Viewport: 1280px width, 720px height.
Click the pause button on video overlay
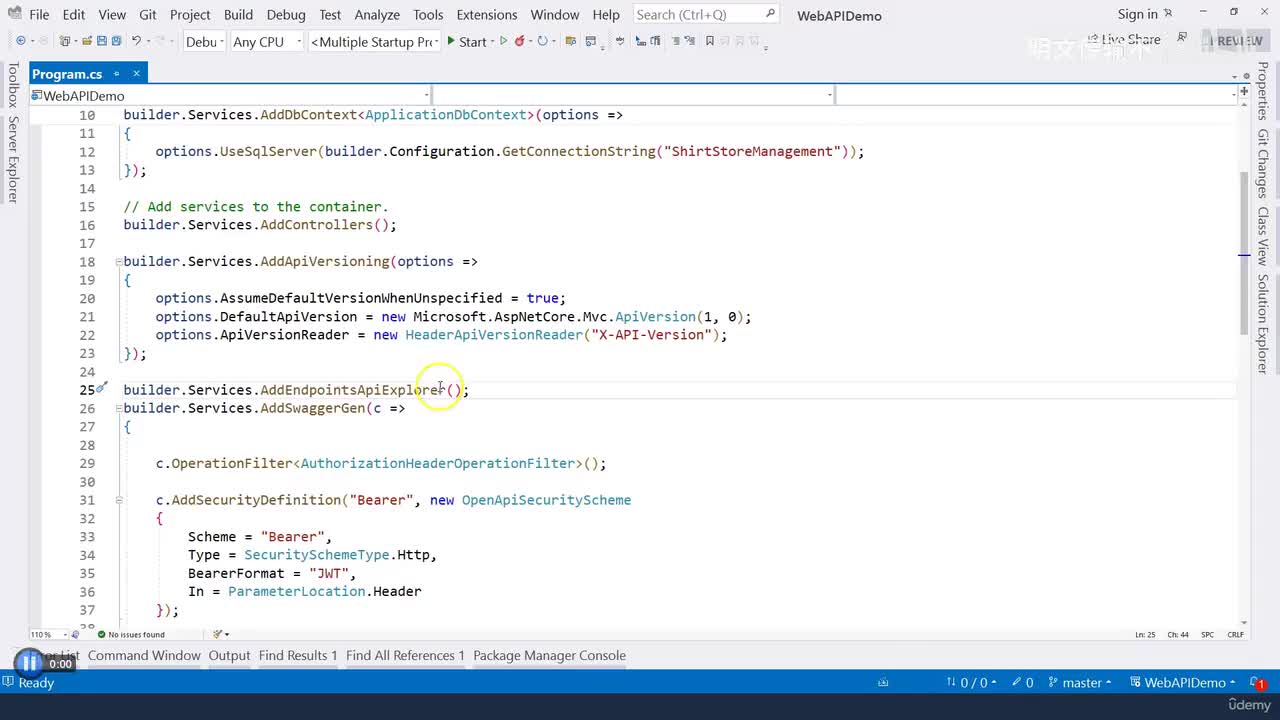[29, 662]
